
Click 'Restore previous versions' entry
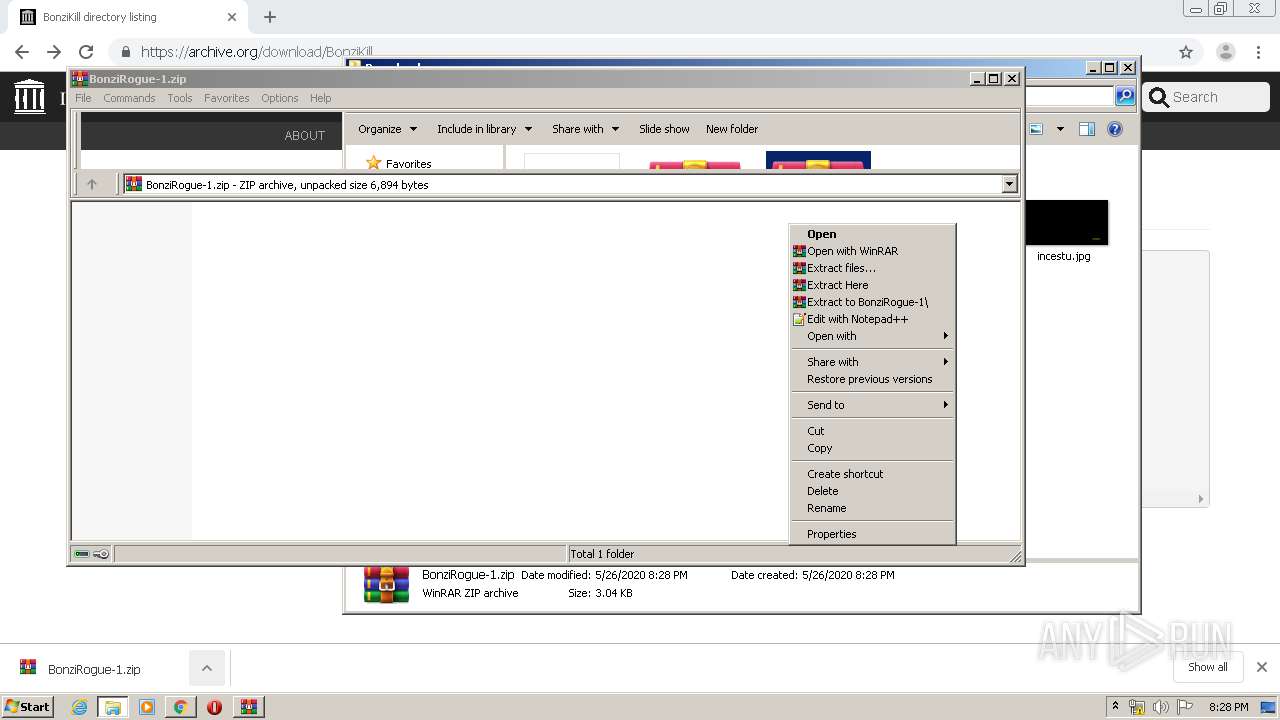(872, 379)
